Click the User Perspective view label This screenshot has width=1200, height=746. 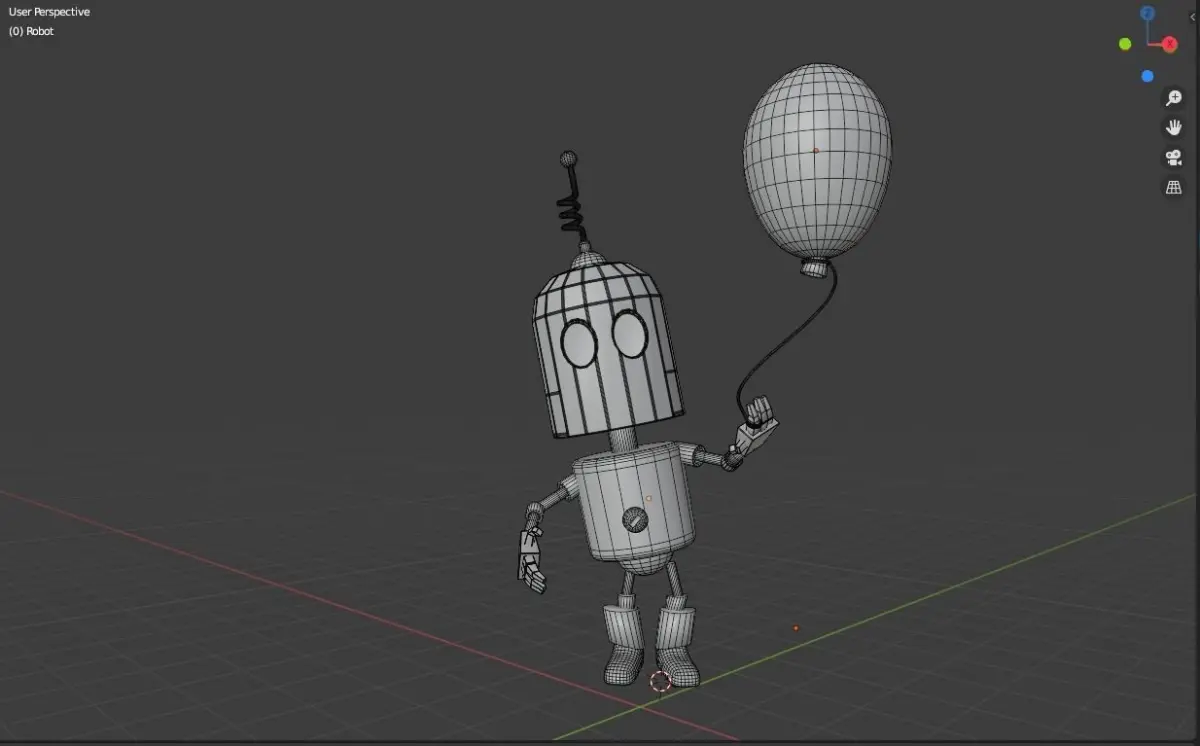click(x=49, y=12)
